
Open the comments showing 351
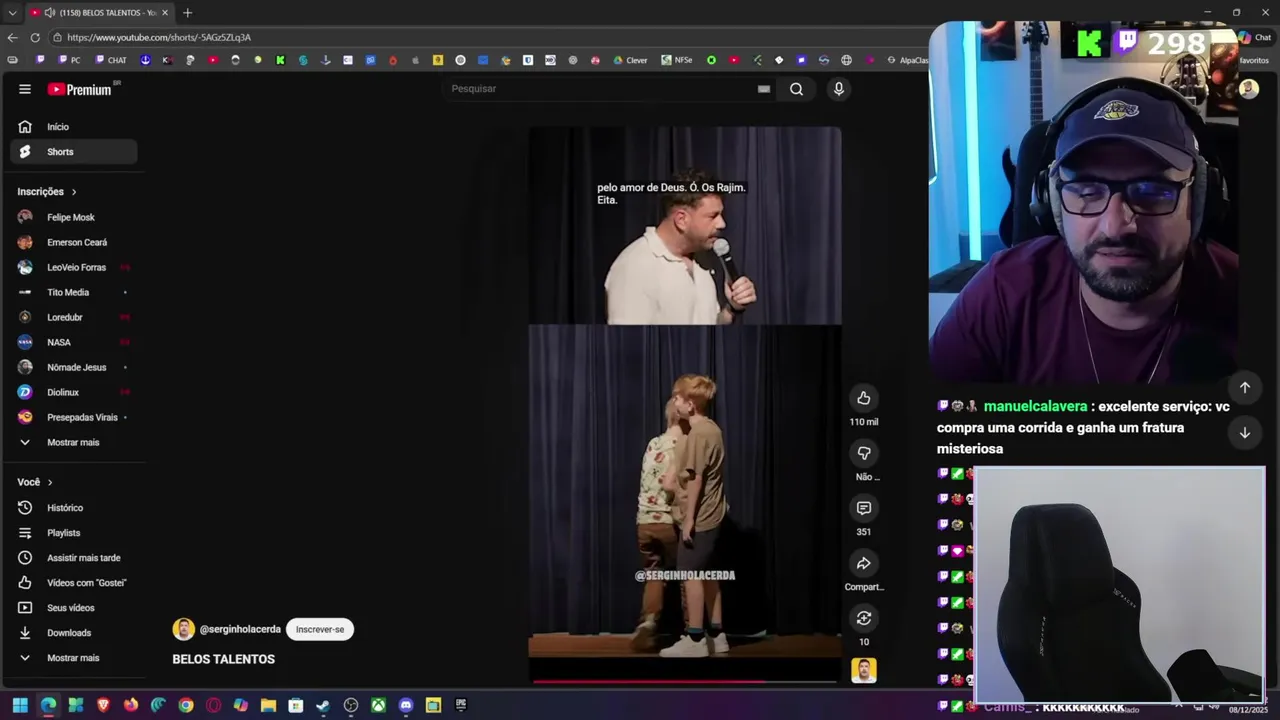tap(864, 508)
